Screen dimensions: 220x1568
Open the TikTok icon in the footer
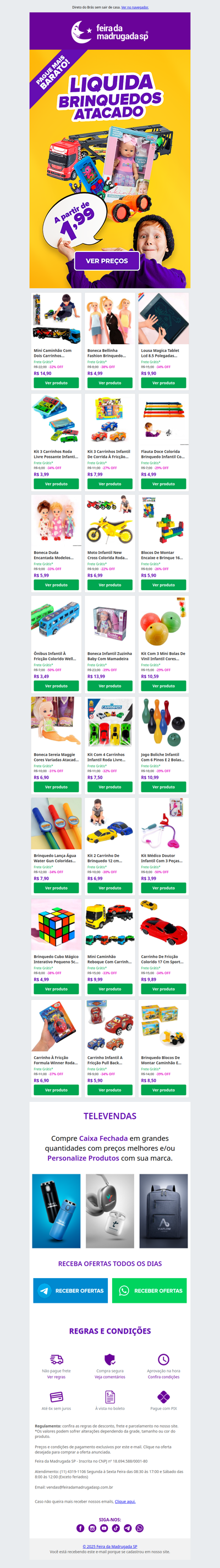[x=116, y=1528]
